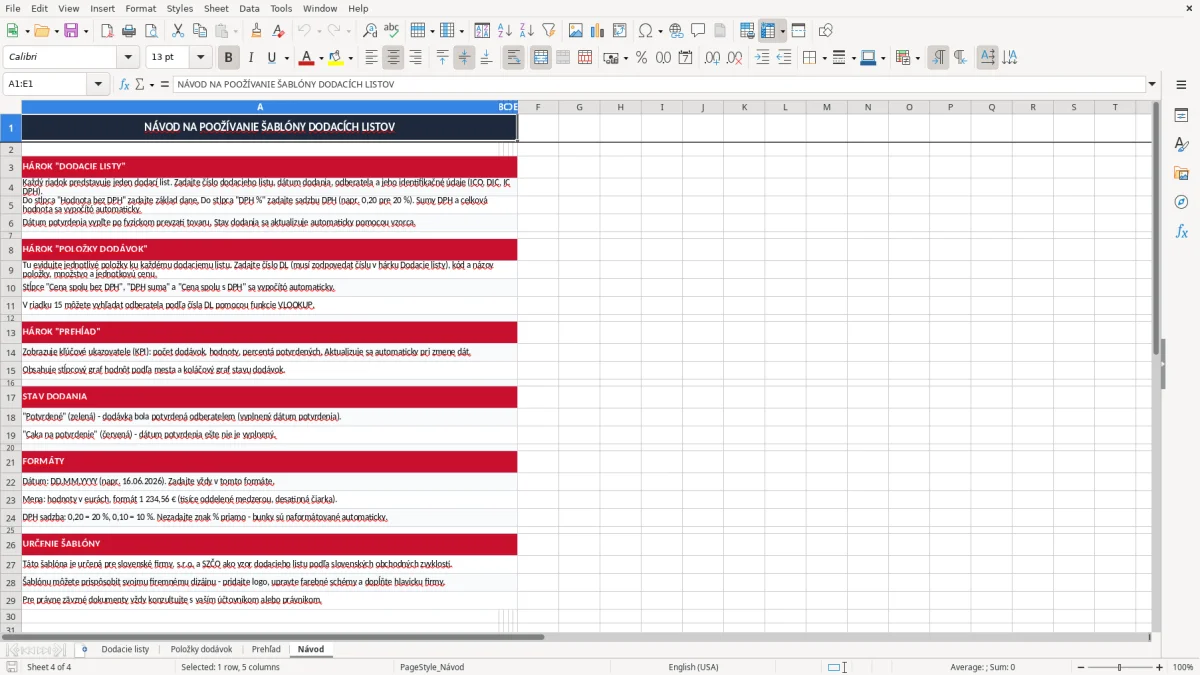Viewport: 1200px width, 675px height.
Task: Toggle center horizontally alignment
Action: tap(393, 58)
